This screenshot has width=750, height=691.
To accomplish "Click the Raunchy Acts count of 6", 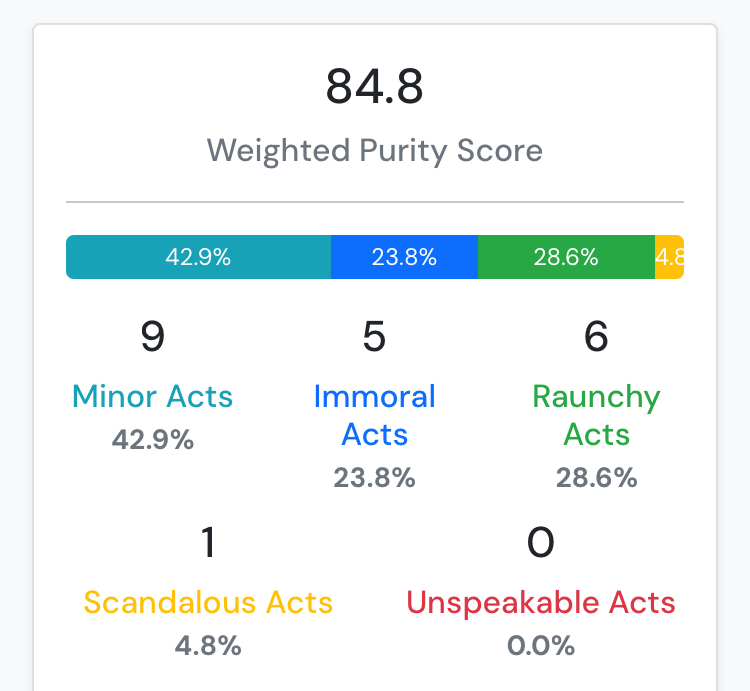I will click(596, 337).
